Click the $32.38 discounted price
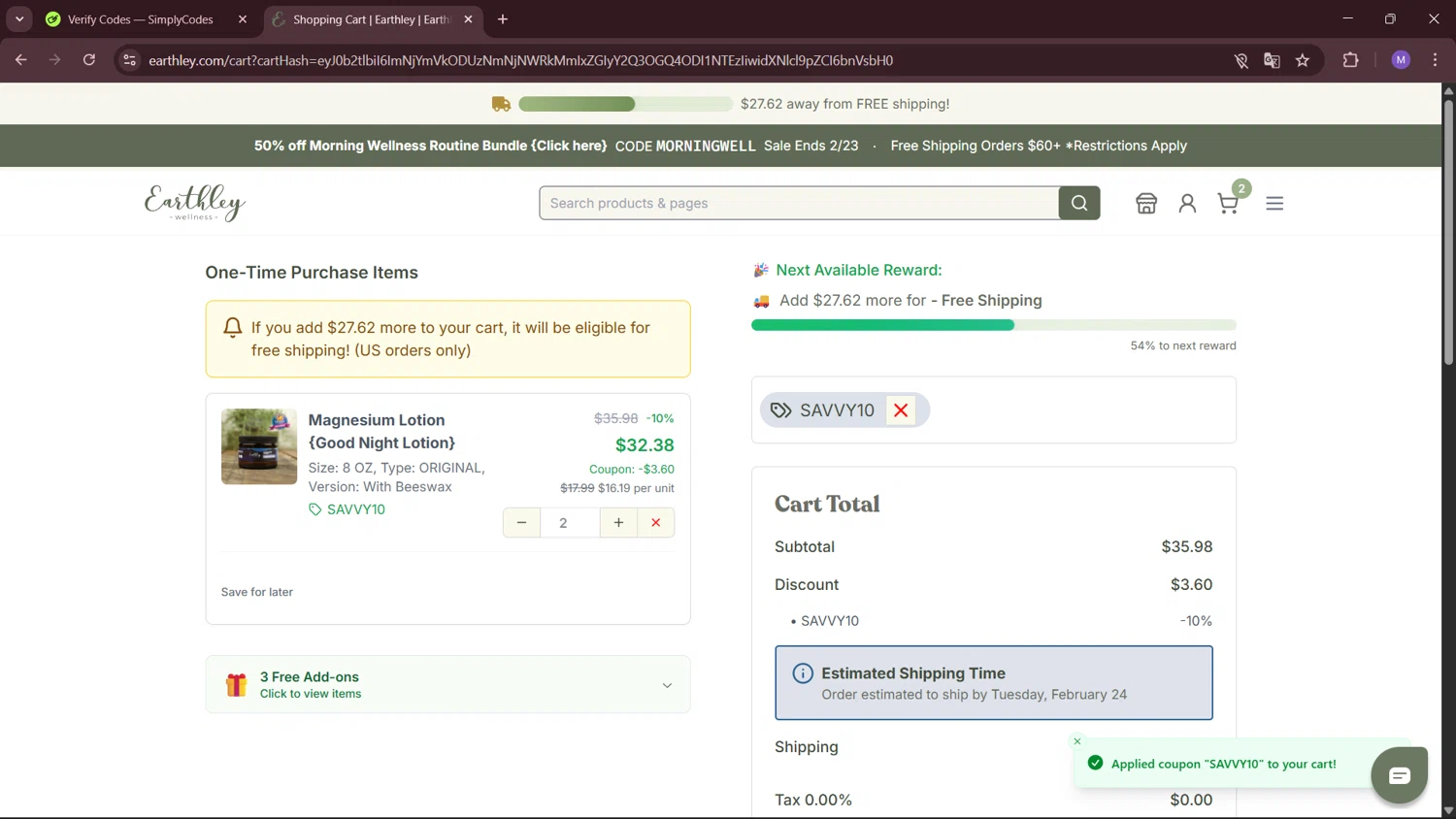The width and height of the screenshot is (1456, 819). tap(645, 444)
